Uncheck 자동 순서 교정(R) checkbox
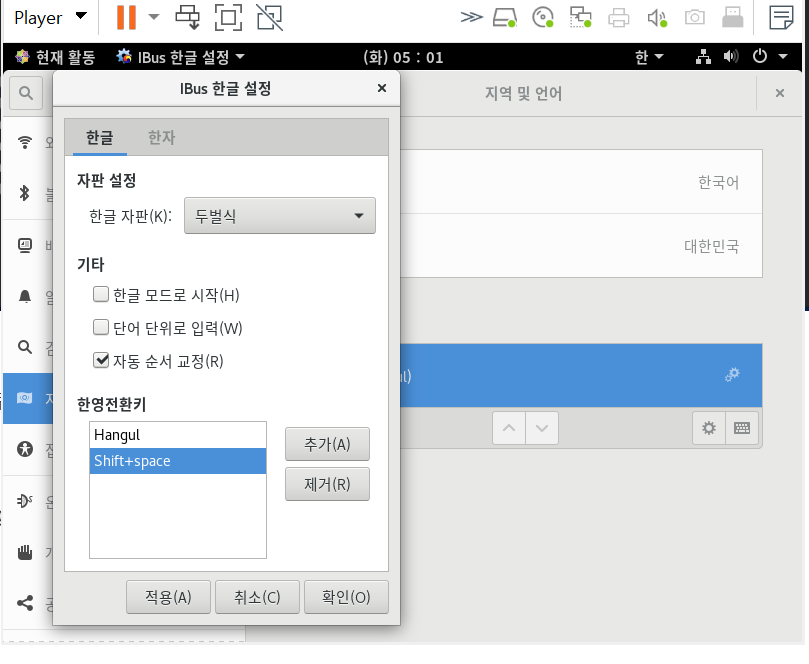The width and height of the screenshot is (809, 664). 101,360
